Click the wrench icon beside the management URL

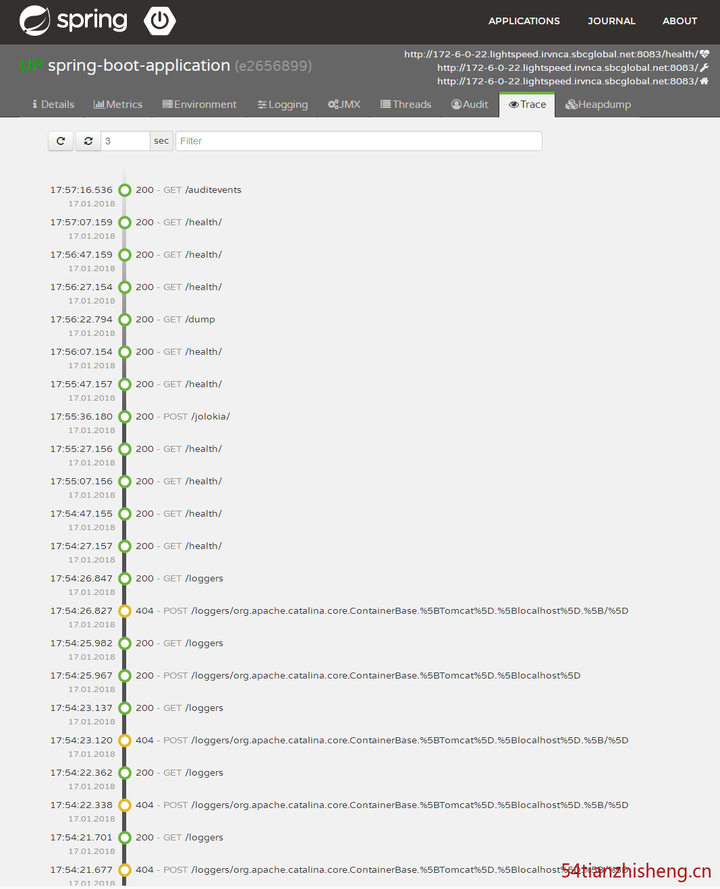pyautogui.click(x=704, y=67)
